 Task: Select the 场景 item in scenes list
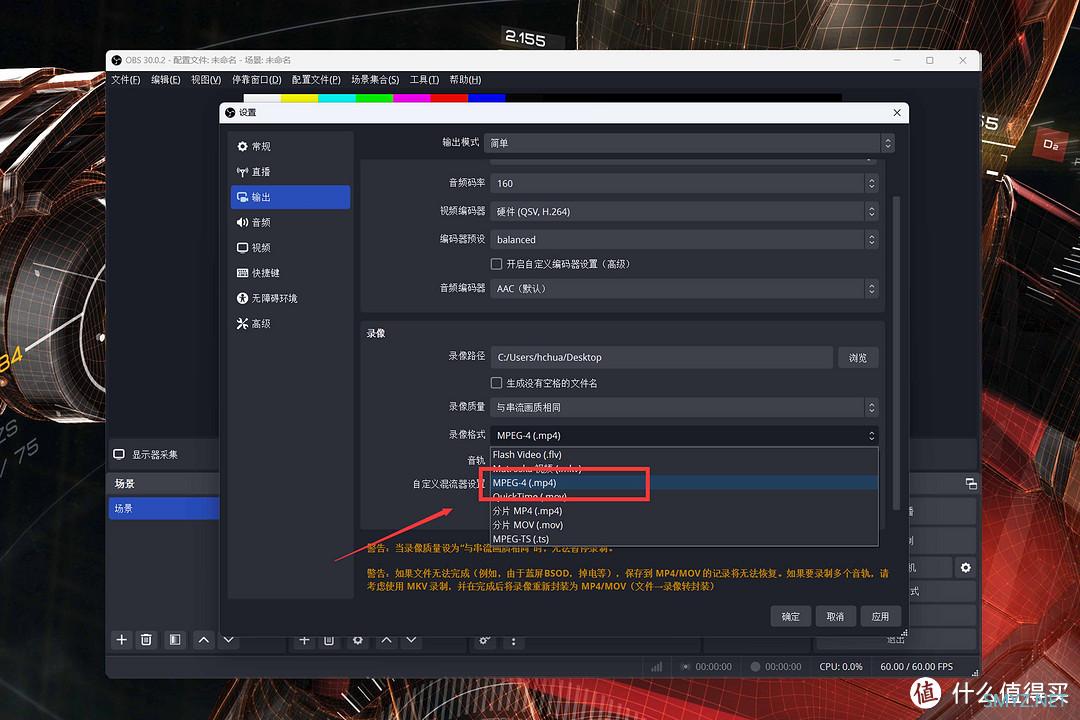pyautogui.click(x=164, y=508)
